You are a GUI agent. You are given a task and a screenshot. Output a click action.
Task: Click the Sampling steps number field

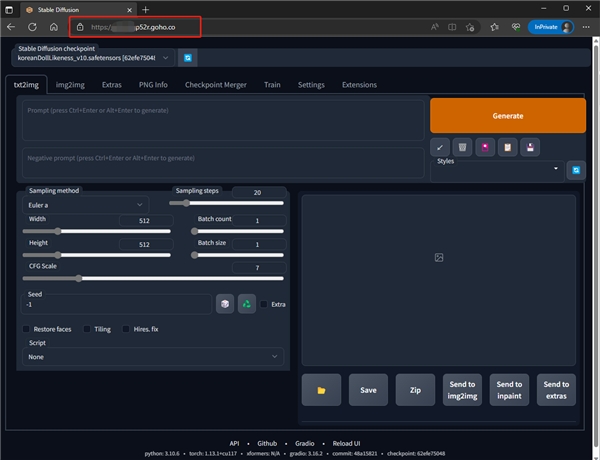259,192
